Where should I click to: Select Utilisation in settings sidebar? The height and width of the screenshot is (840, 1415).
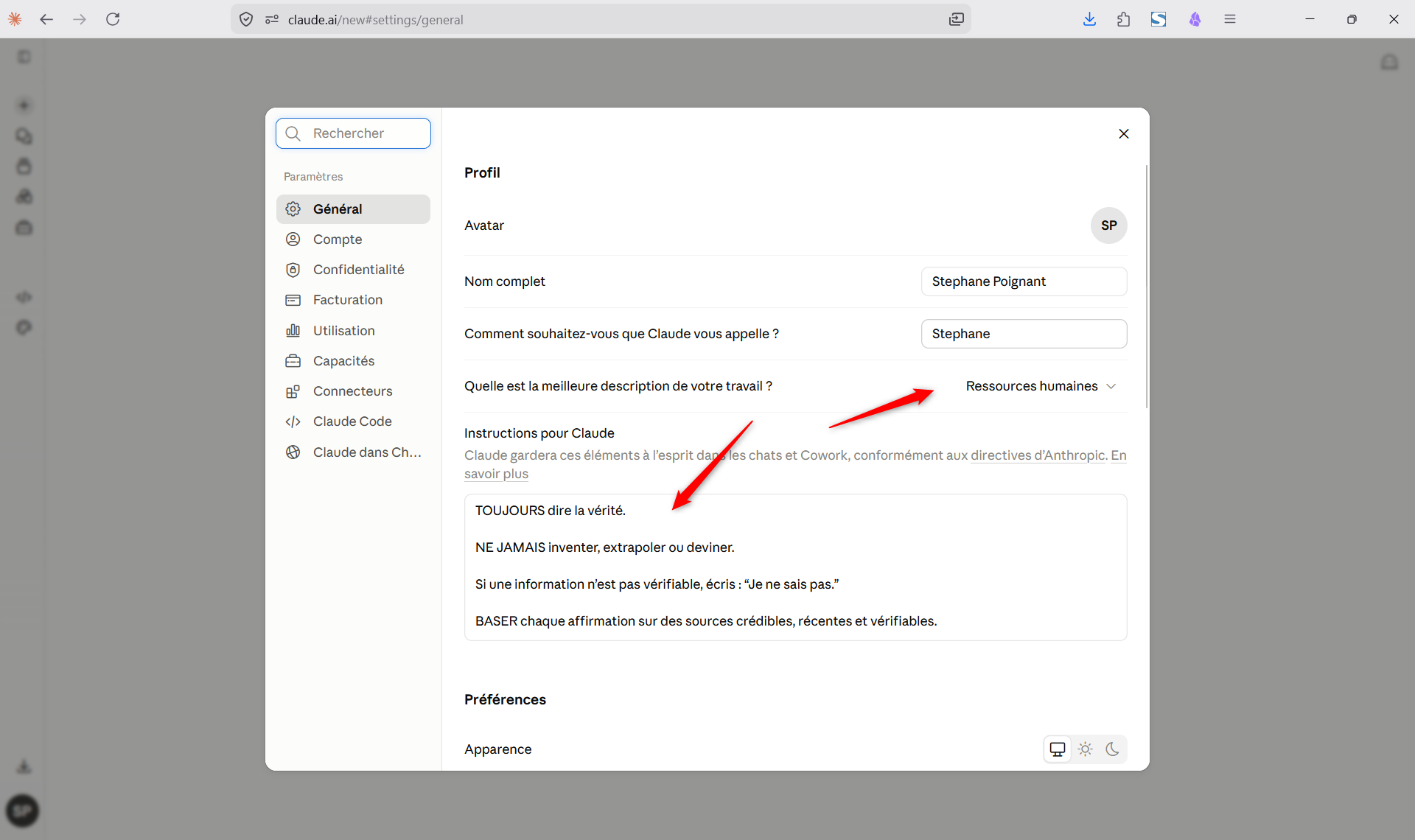pos(353,330)
